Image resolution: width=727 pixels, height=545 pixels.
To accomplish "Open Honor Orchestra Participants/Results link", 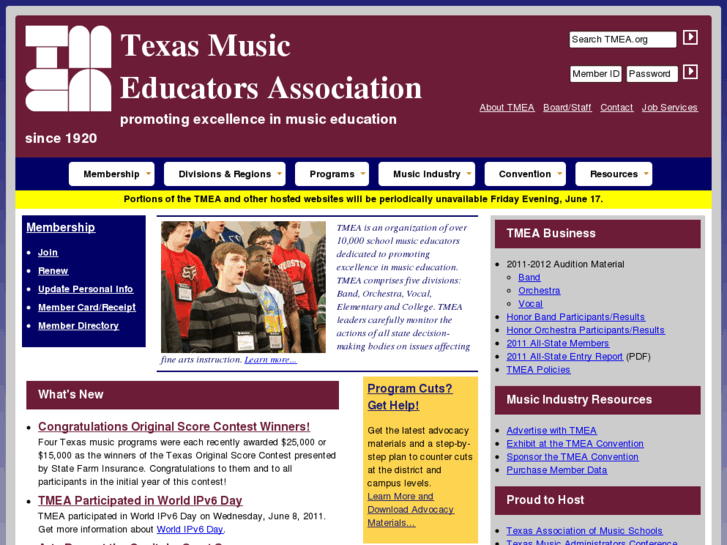I will [585, 330].
